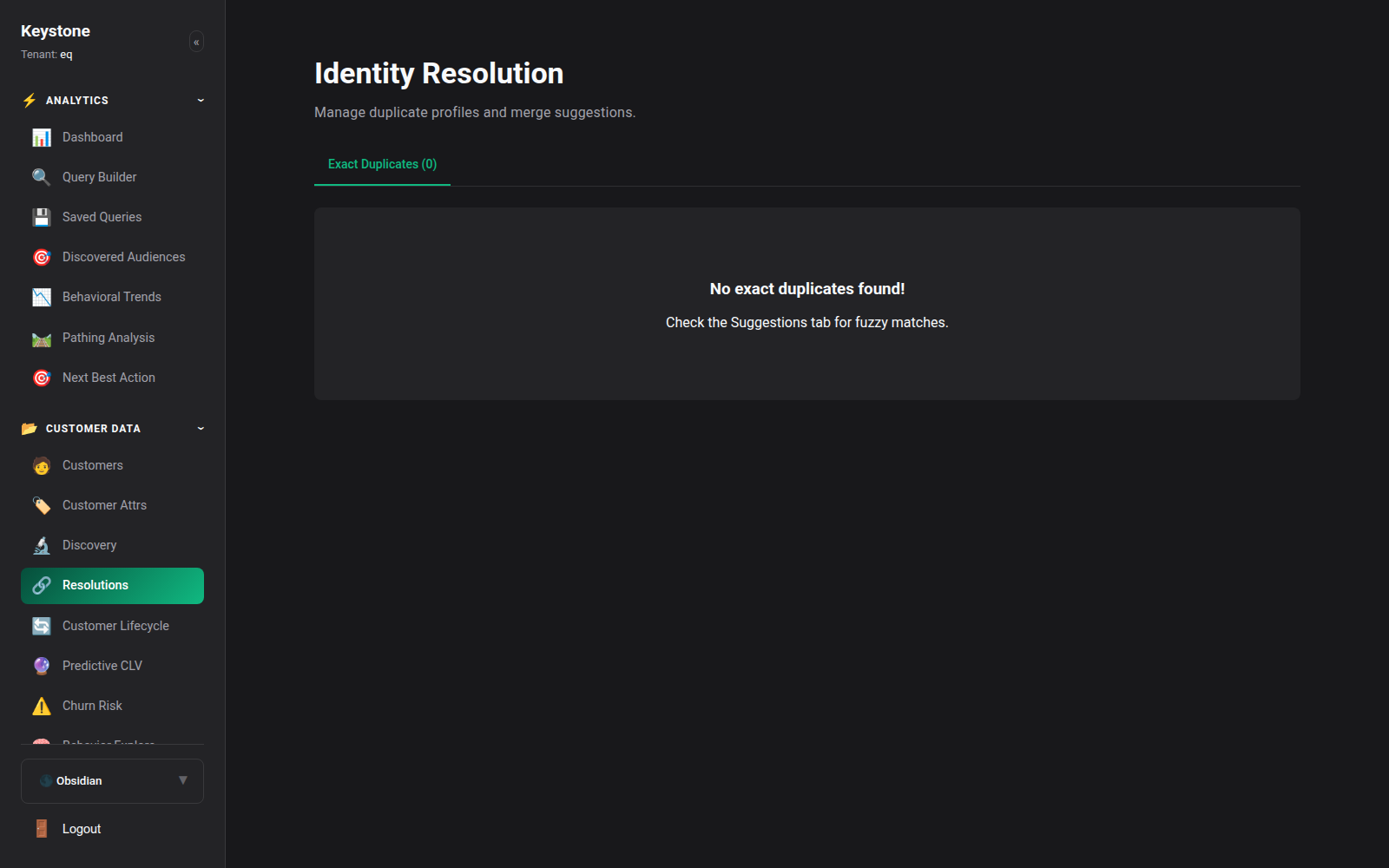Open Behavioral Trends
1389x868 pixels.
112,297
